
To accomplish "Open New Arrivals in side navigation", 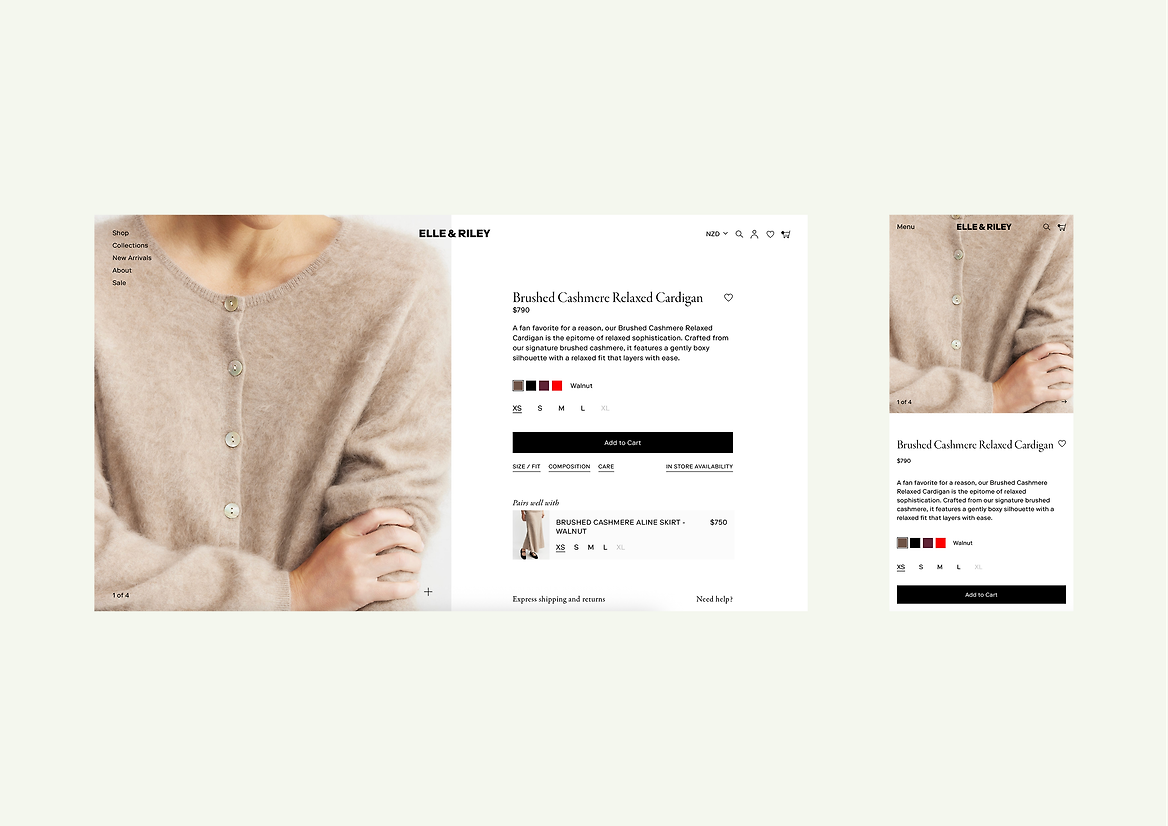I will pos(132,258).
